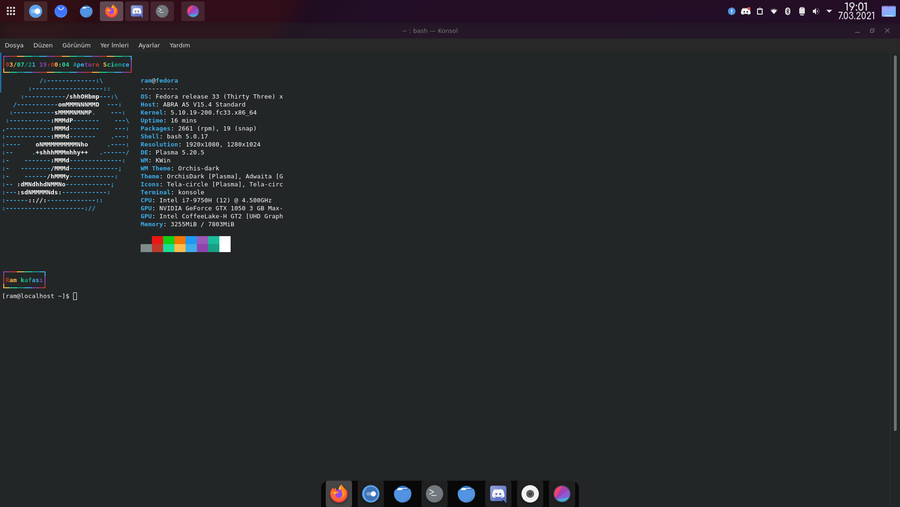Open Discord from the bottom dock
This screenshot has height=507, width=900.
[498, 494]
